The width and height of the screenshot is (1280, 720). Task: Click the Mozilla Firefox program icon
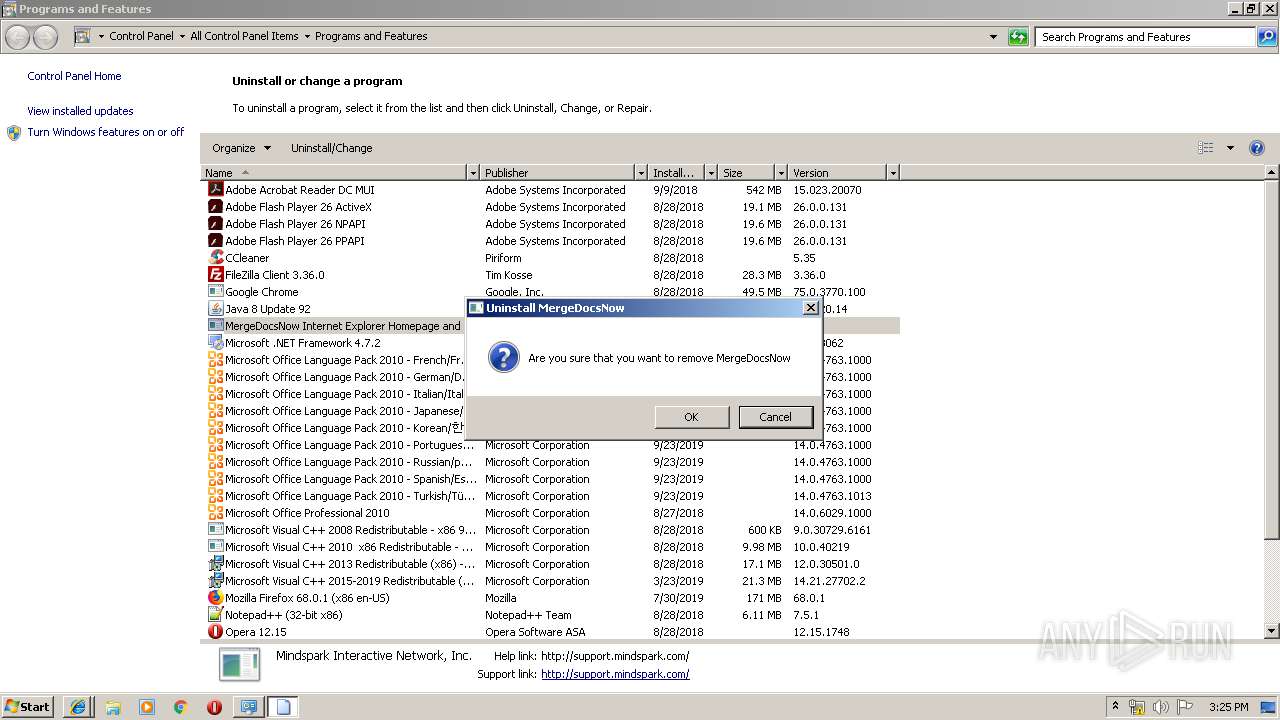point(215,597)
